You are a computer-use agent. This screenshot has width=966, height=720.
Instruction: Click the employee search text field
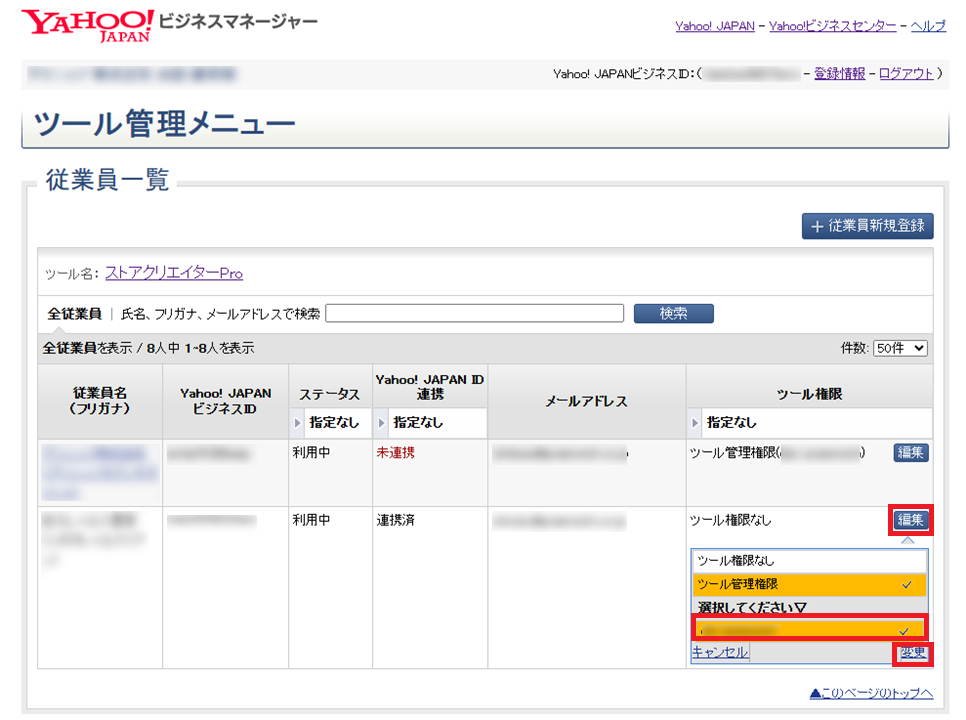pyautogui.click(x=474, y=313)
